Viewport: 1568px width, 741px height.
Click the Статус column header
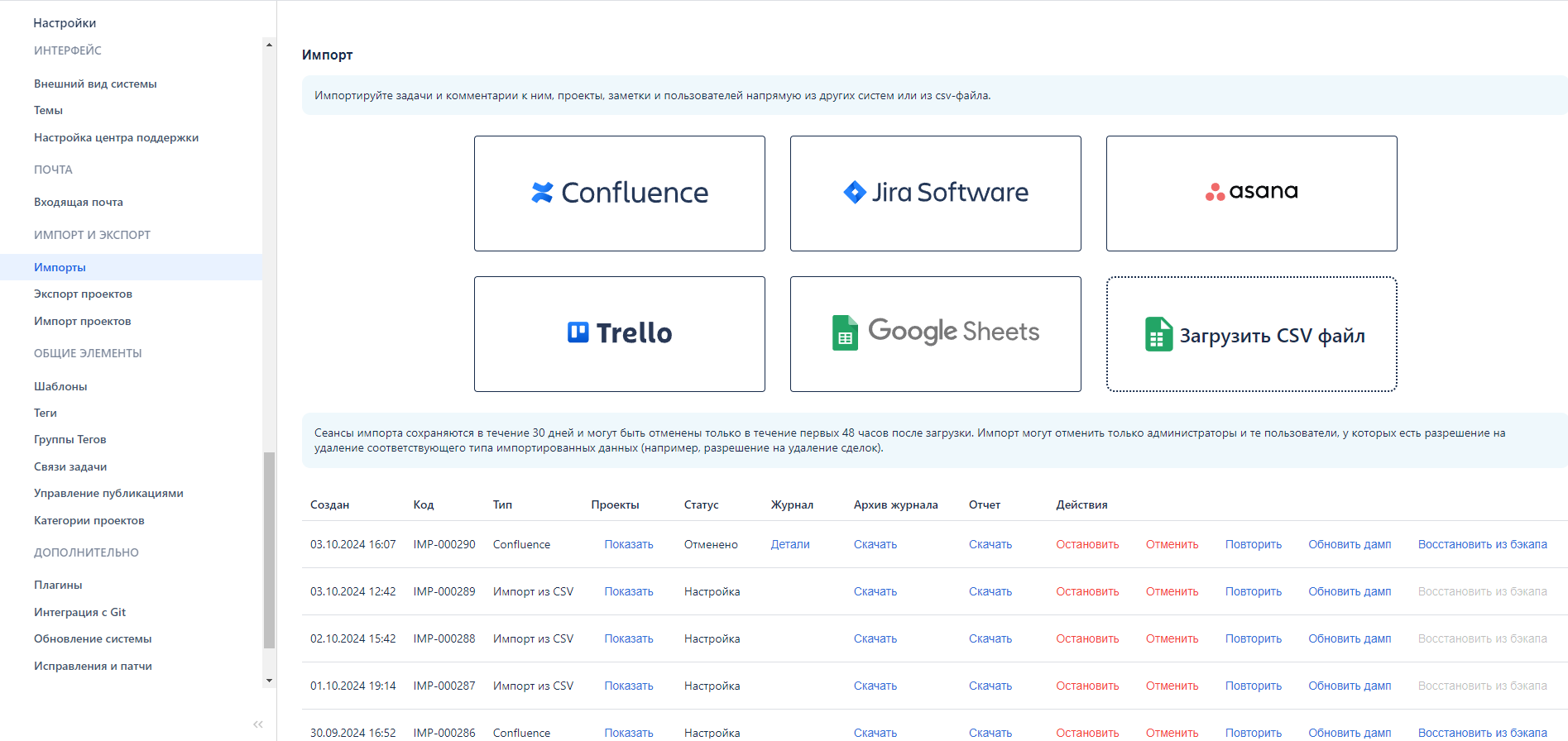click(x=701, y=504)
